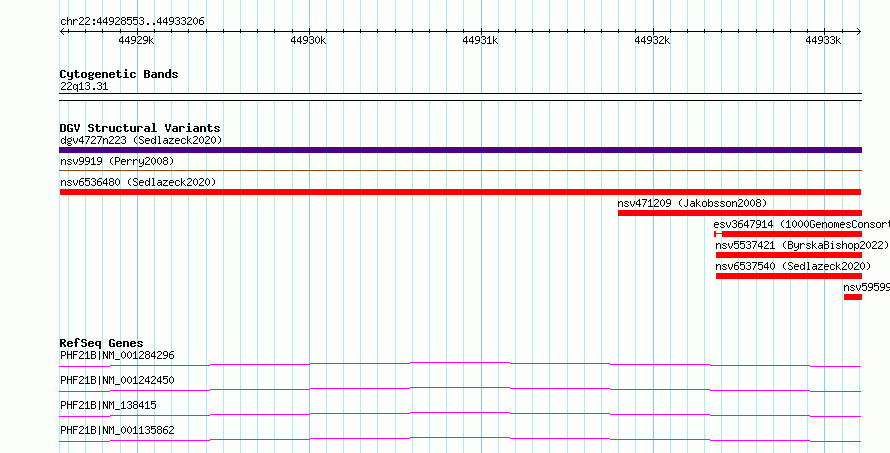The image size is (890, 453).
Task: Click nsv471209 (Jakobsson2008) variant label
Action: (x=692, y=203)
